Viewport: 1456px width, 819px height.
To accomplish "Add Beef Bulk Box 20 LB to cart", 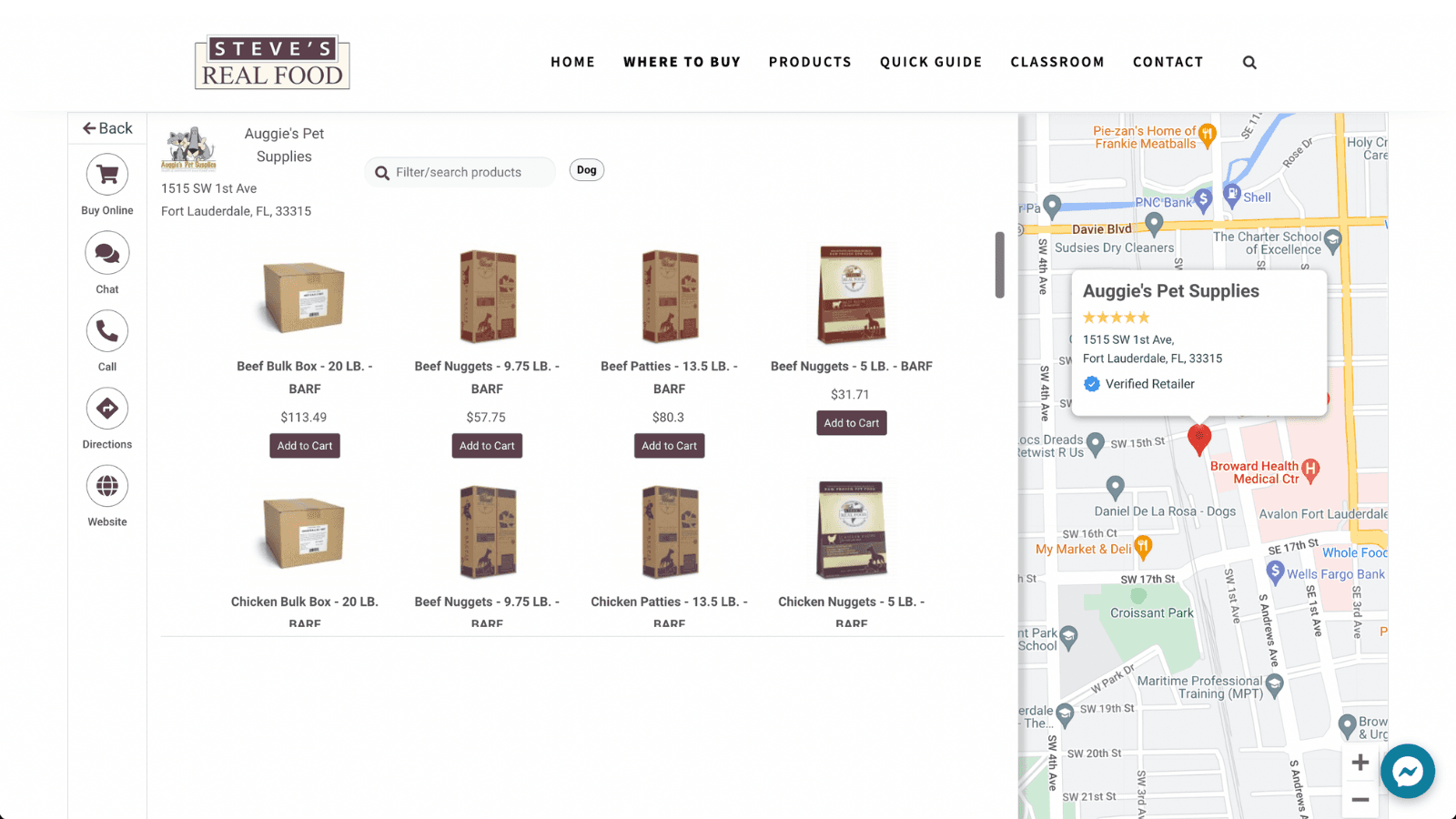I will 304,445.
